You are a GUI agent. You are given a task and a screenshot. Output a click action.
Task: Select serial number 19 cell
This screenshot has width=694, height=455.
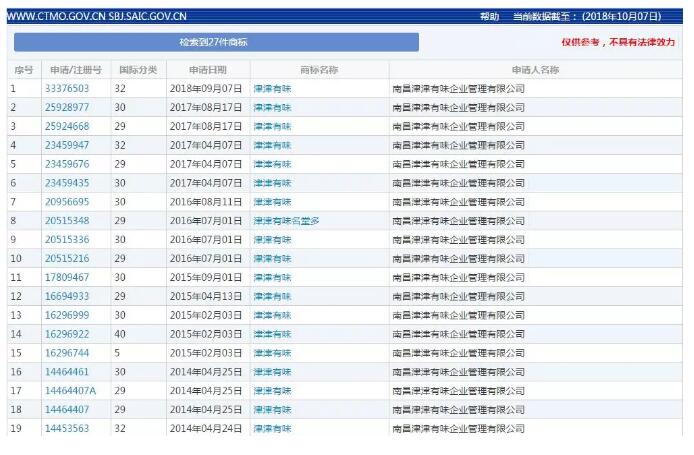pos(16,428)
